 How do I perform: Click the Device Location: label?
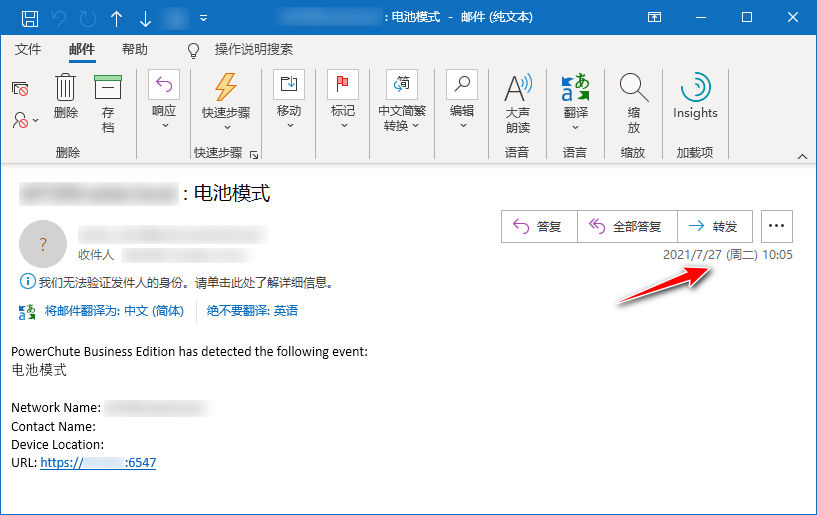tap(57, 445)
